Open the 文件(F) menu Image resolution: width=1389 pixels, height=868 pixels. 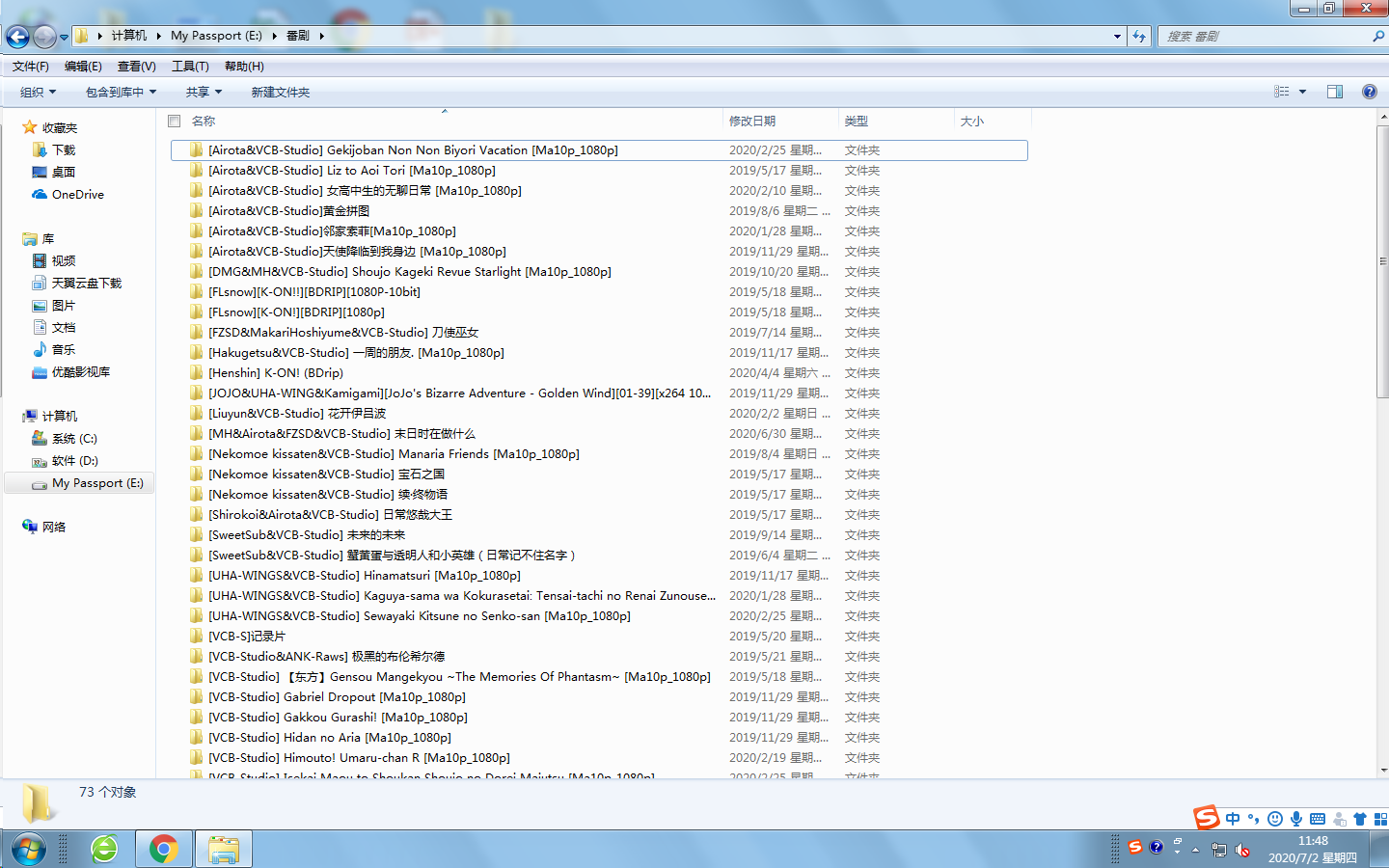click(31, 67)
